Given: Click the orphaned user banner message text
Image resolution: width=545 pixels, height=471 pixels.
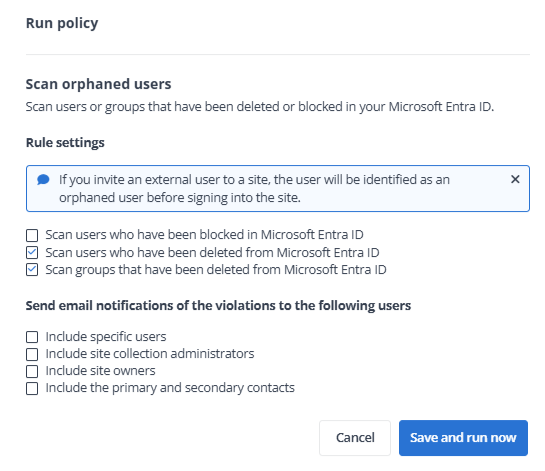Looking at the screenshot, I should click(254, 188).
